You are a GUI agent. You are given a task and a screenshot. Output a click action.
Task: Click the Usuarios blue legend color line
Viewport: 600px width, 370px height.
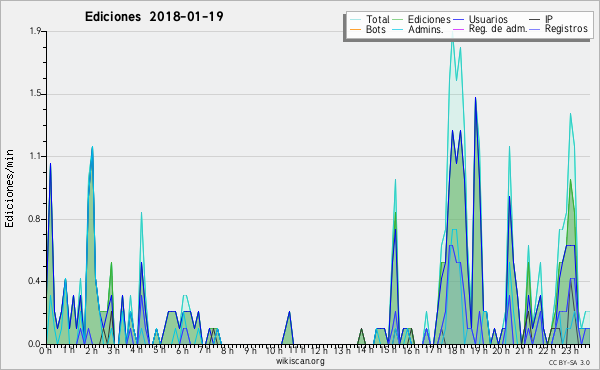(458, 20)
